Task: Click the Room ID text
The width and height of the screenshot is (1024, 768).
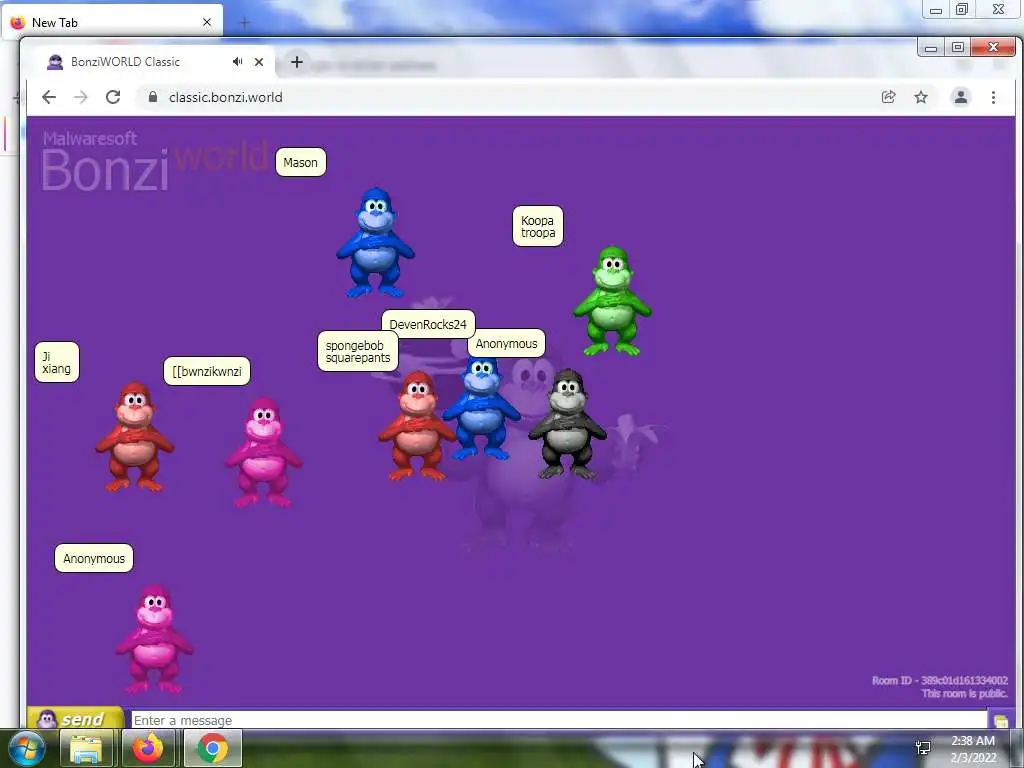Action: coord(939,680)
